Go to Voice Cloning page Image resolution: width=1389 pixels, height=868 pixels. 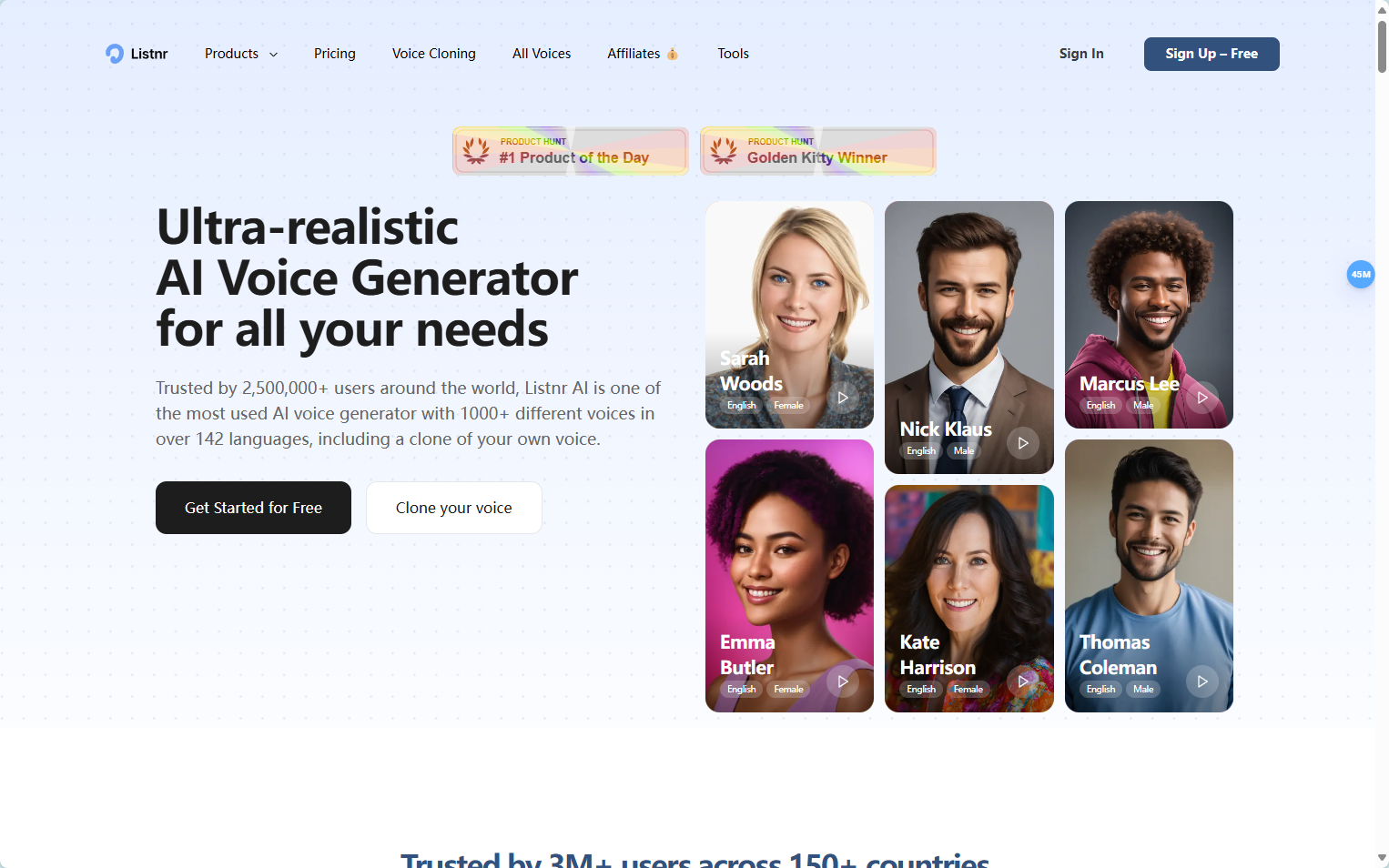pos(434,54)
